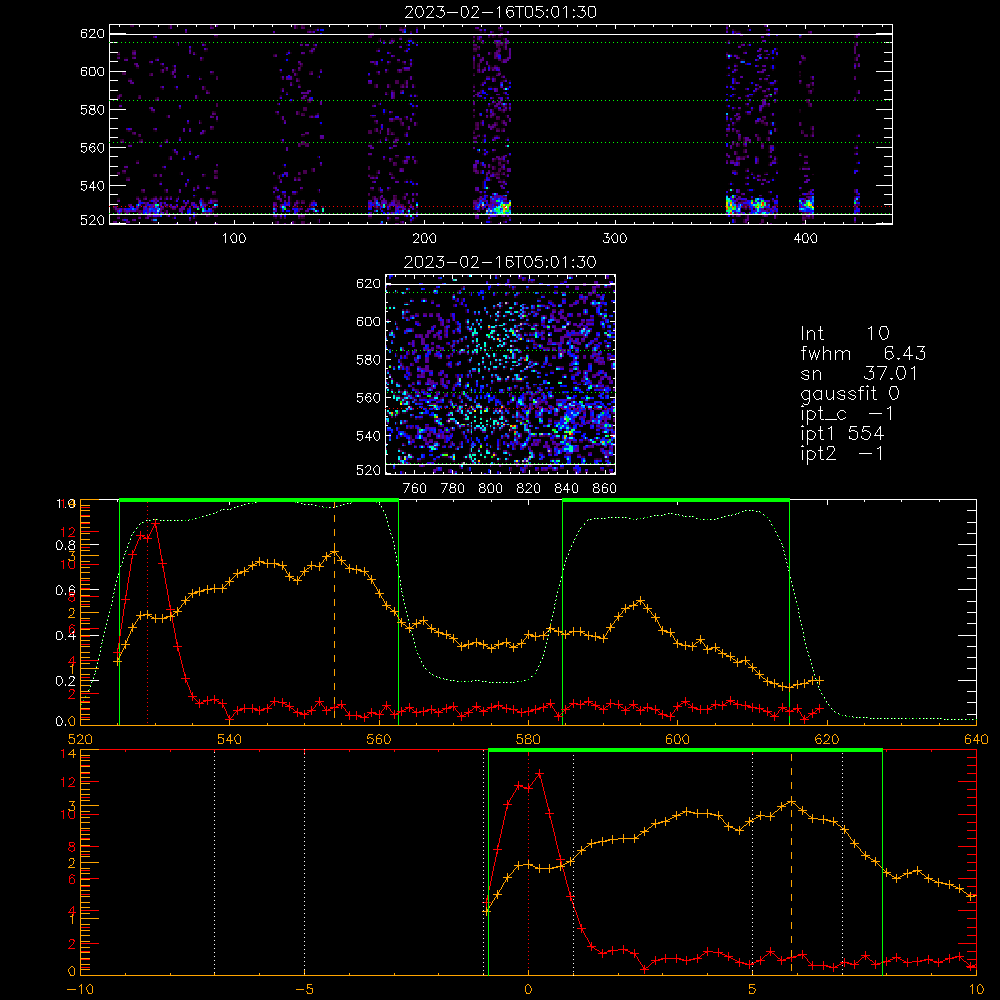
Task: Click y-axis label 600 of the square image
Action: 368,322
